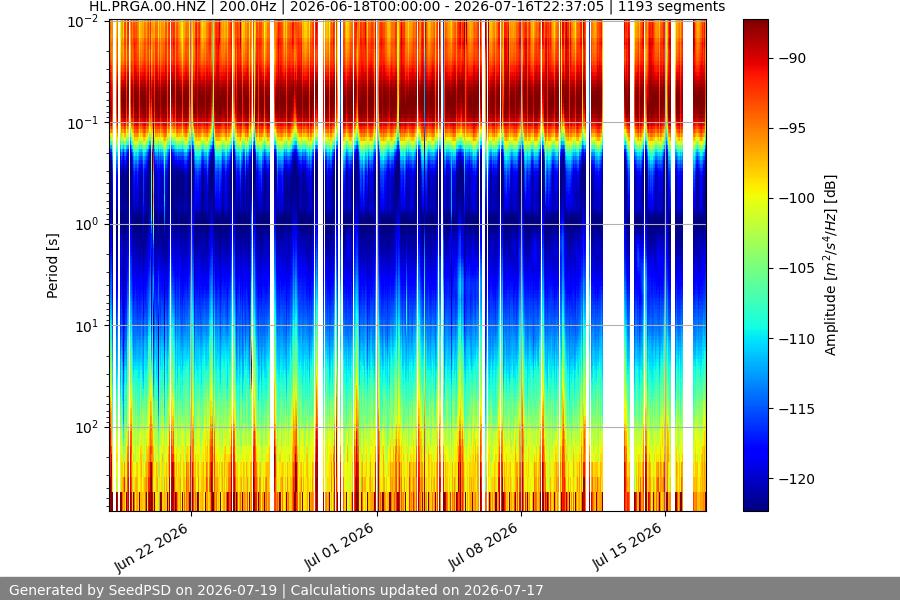This screenshot has height=600, width=900.
Task: Click the wide white data gap before Jul 15
Action: (x=613, y=265)
